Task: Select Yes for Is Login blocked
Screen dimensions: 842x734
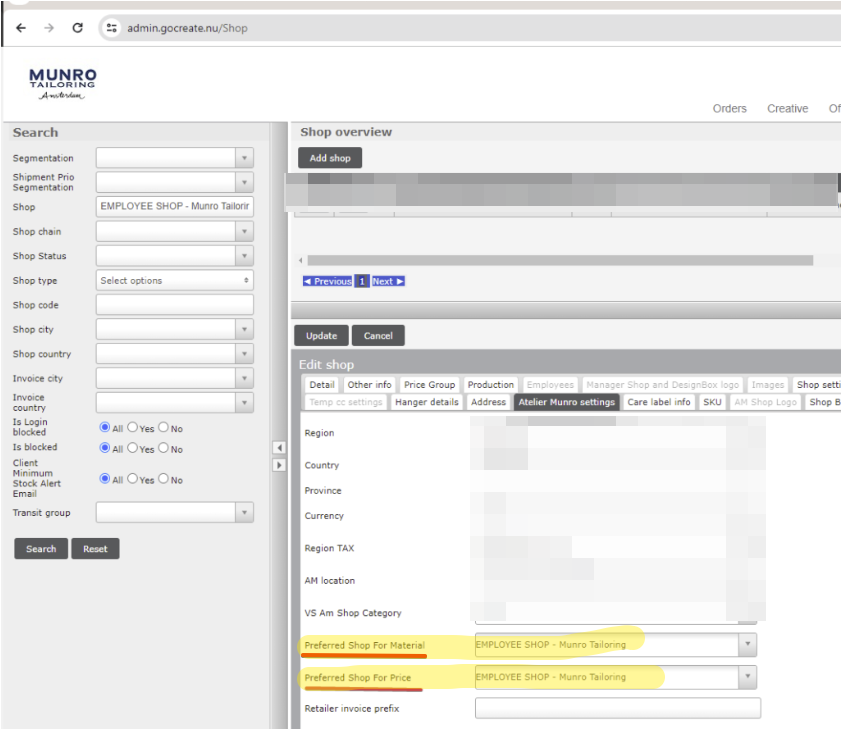Action: [133, 428]
